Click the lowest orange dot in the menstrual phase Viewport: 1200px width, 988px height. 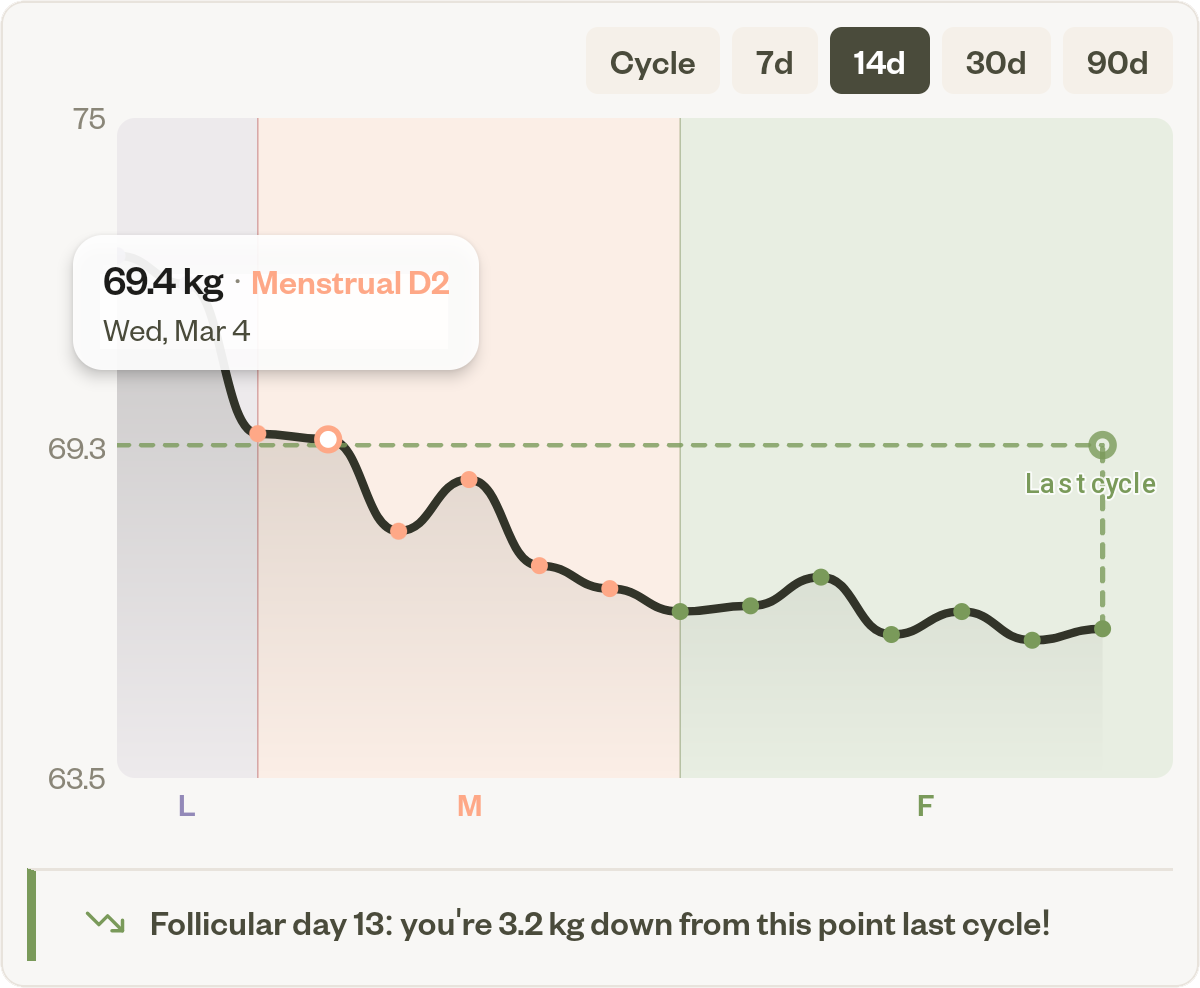click(398, 533)
